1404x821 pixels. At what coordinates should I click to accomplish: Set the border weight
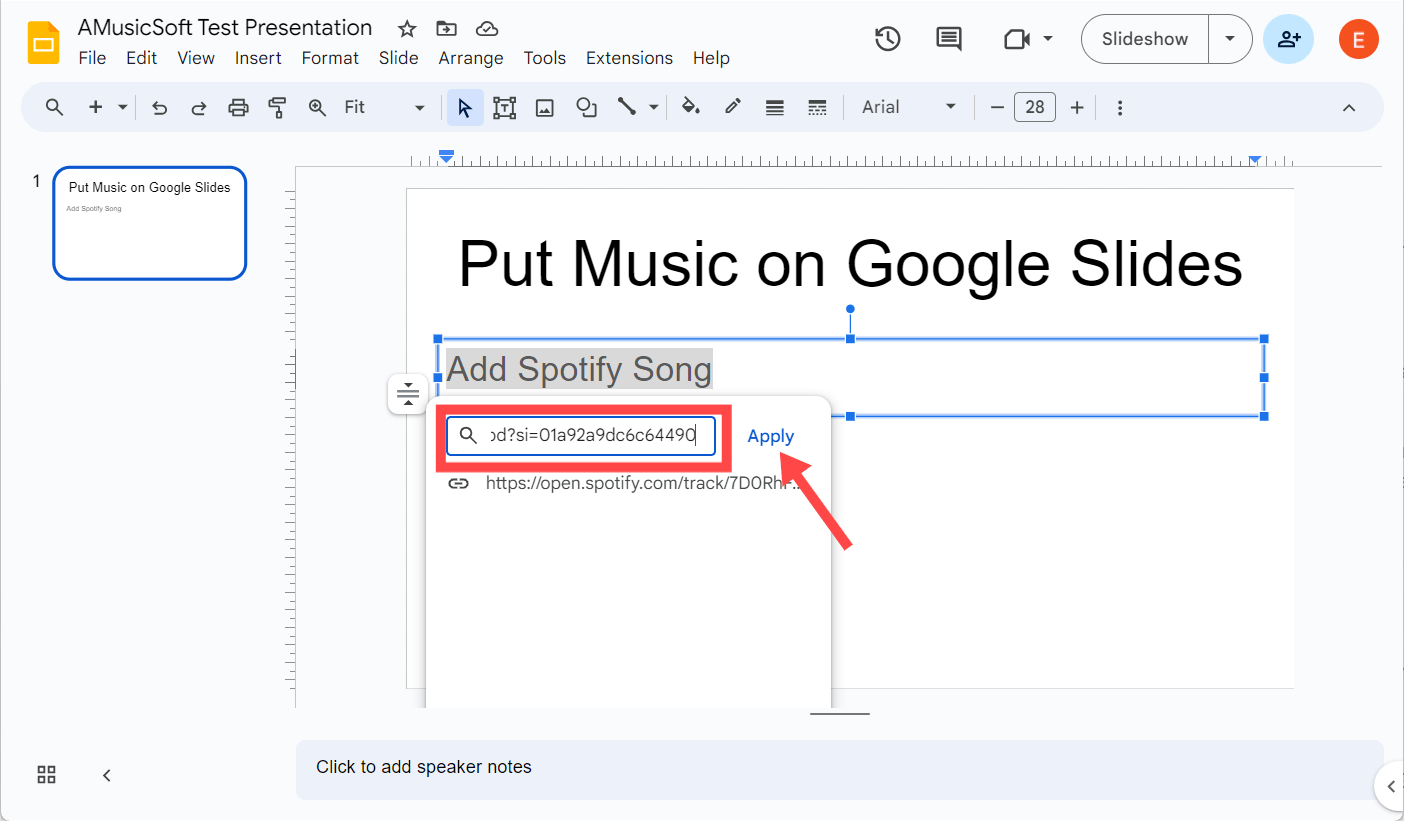pos(774,107)
